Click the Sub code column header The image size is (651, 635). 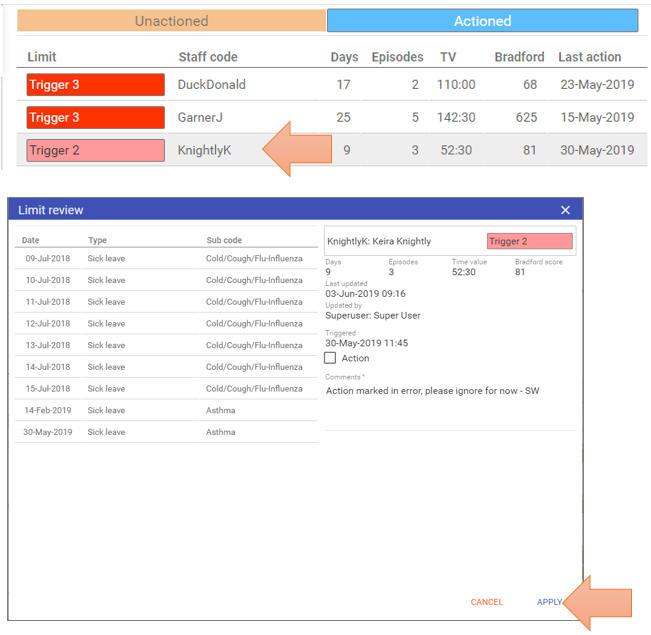coord(224,240)
